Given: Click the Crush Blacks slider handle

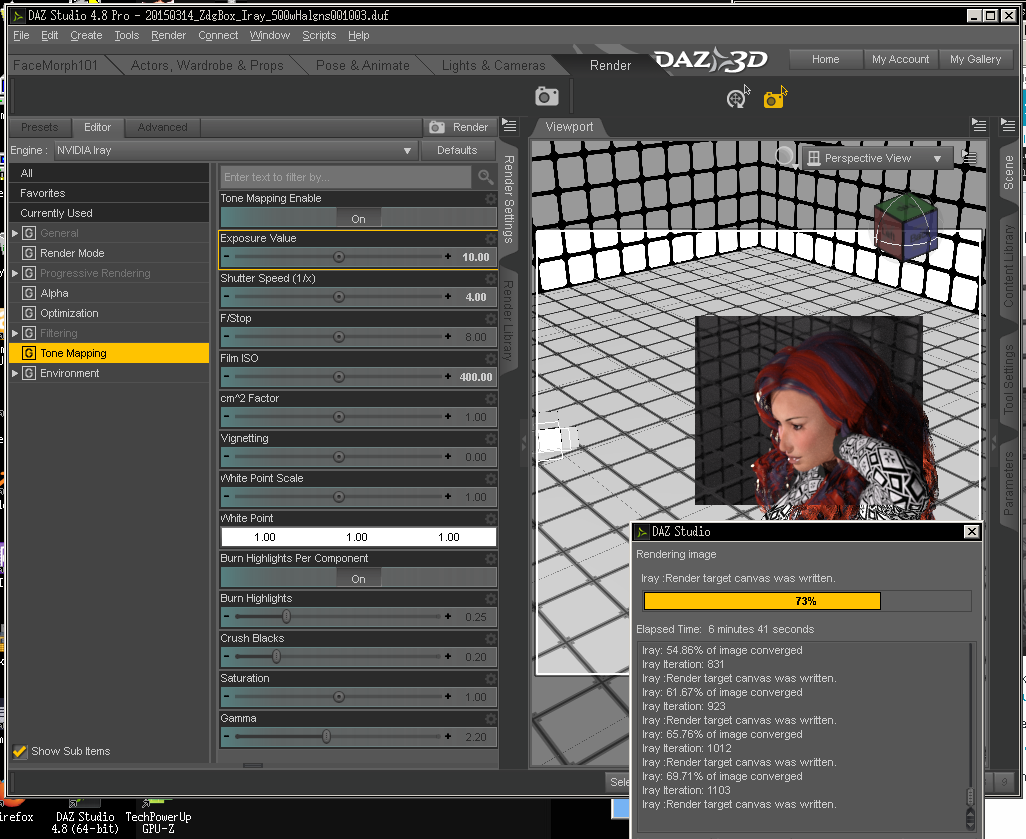Looking at the screenshot, I should coord(277,656).
